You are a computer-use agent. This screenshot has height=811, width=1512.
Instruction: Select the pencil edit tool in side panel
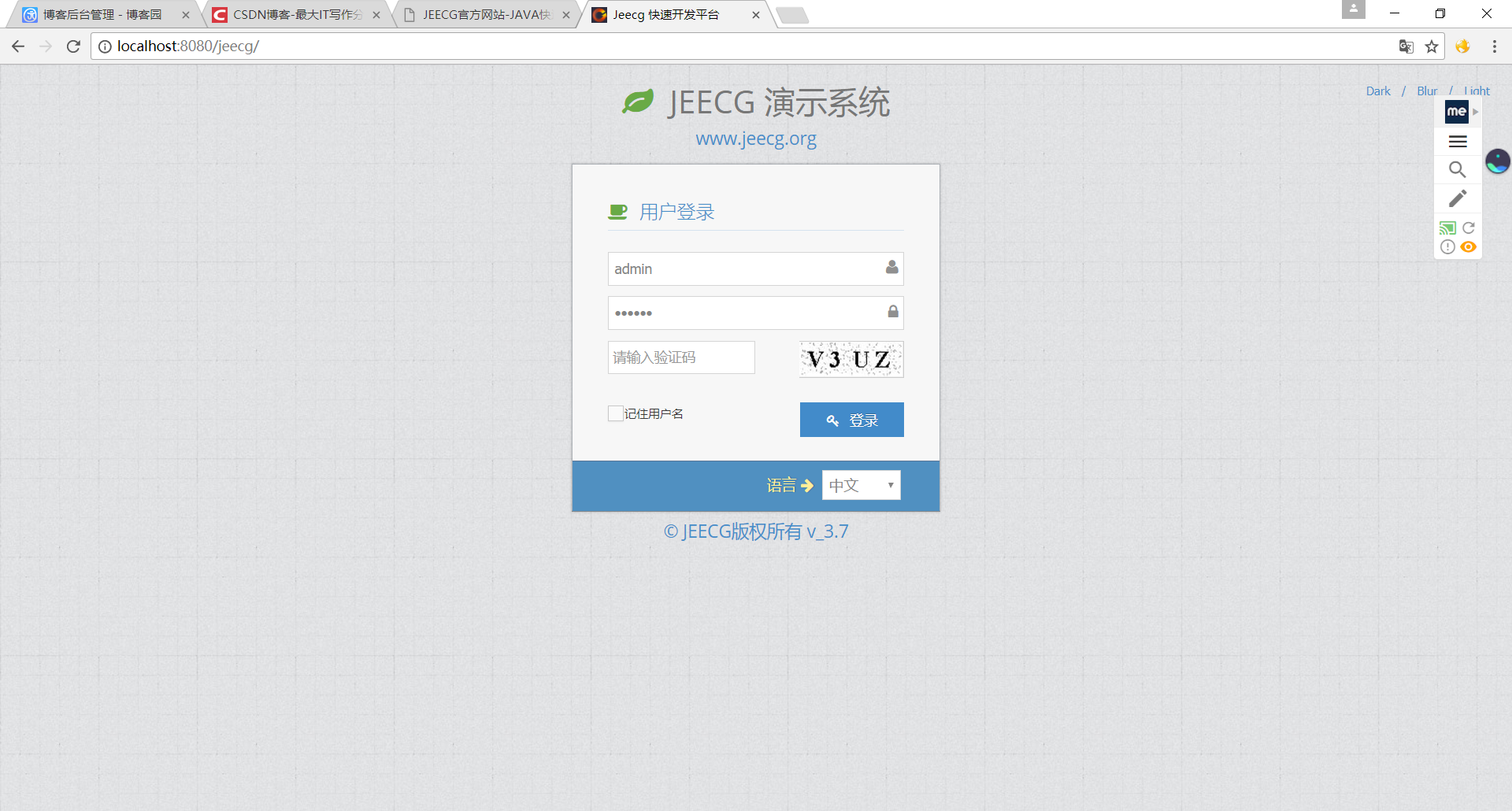coord(1458,198)
